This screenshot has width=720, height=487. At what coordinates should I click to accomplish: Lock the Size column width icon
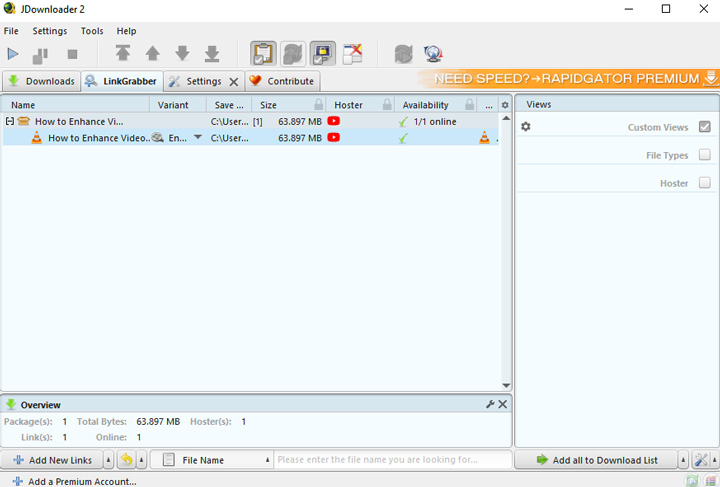[x=319, y=105]
